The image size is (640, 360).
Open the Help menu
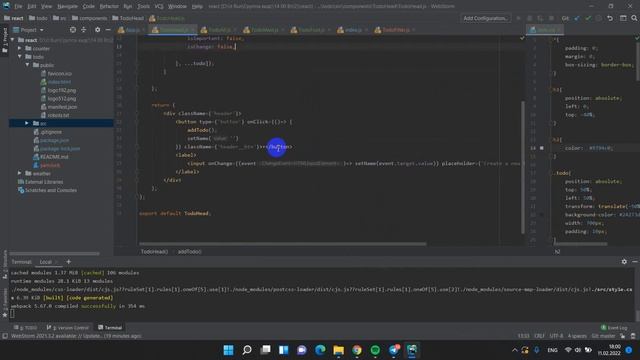(x=197, y=7)
